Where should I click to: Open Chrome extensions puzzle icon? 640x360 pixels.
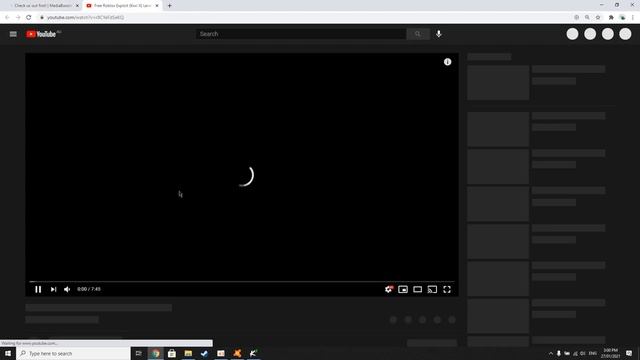pyautogui.click(x=611, y=17)
